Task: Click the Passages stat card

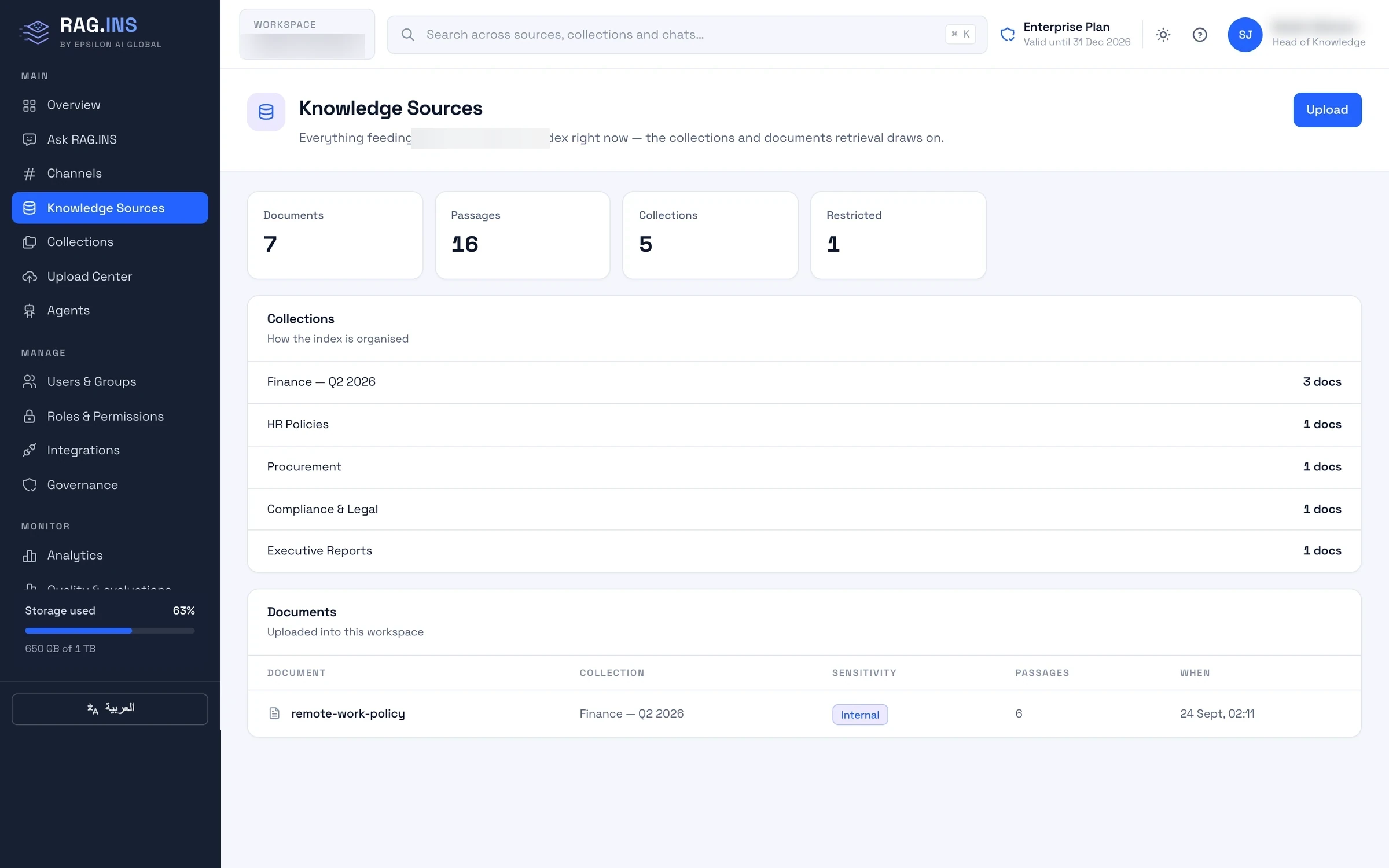Action: [x=523, y=236]
